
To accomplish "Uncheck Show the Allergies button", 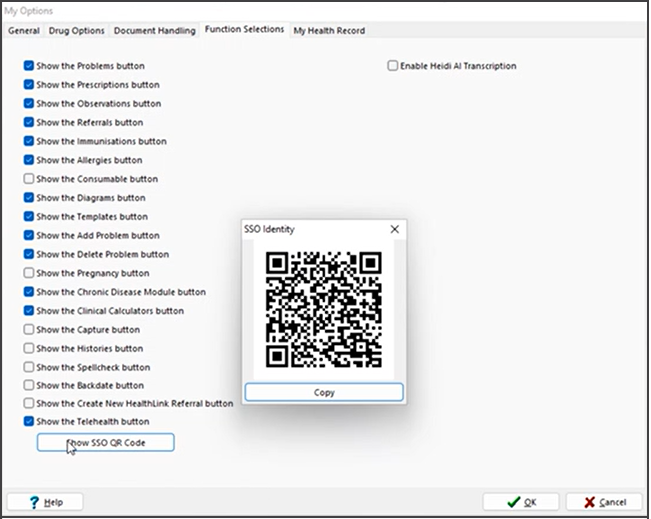I will tap(29, 160).
